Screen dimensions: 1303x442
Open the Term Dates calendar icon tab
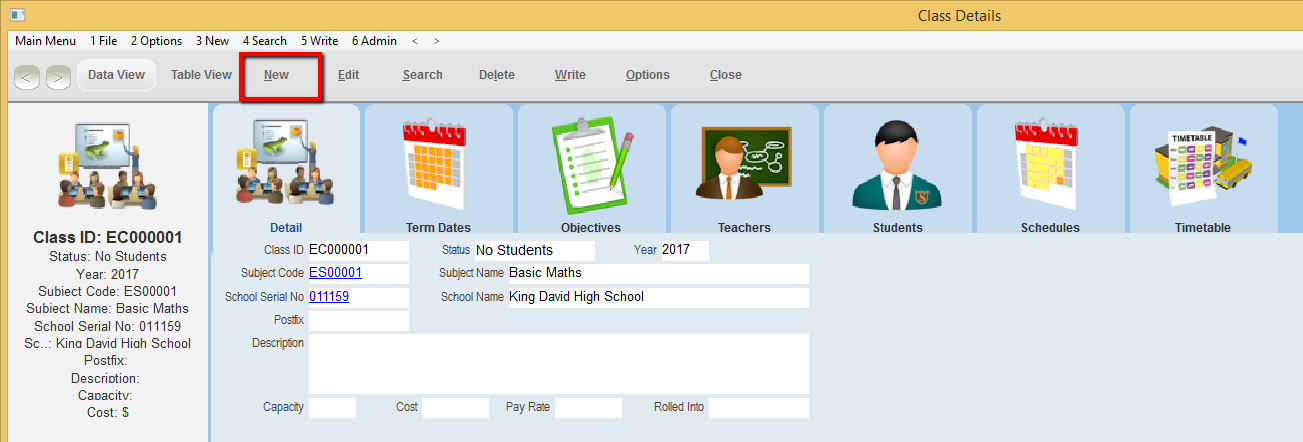click(438, 165)
